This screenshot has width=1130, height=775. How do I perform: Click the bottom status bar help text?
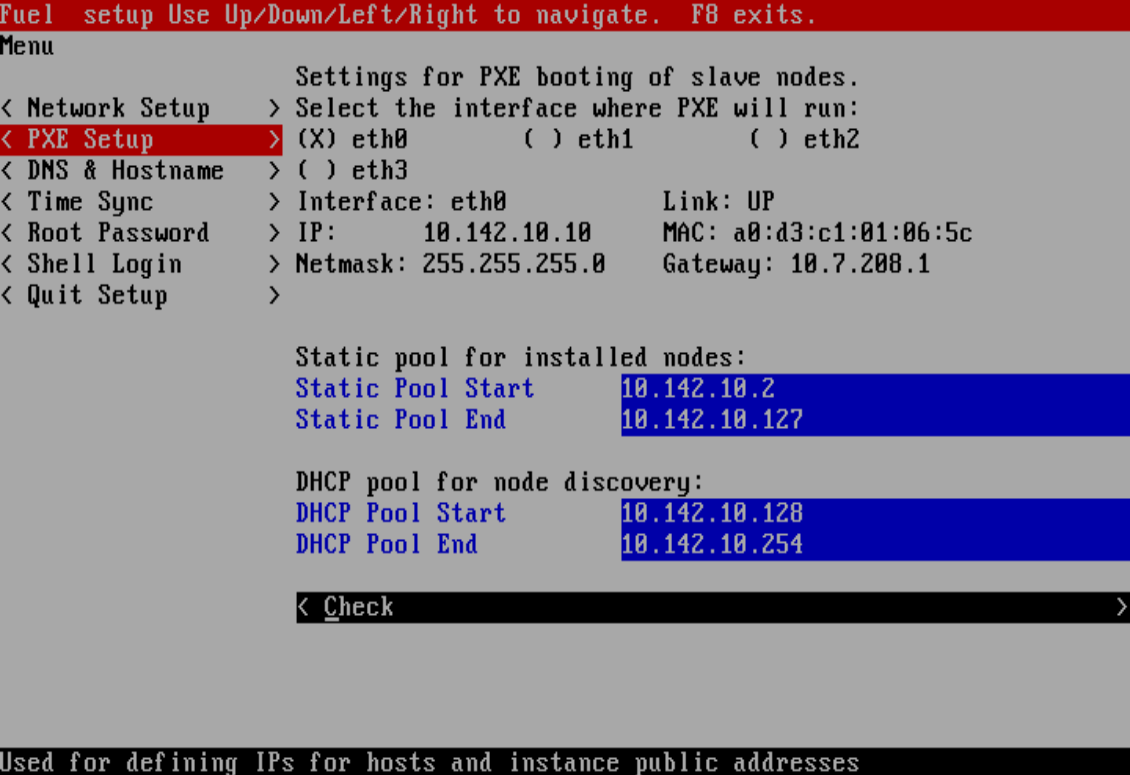tap(430, 762)
